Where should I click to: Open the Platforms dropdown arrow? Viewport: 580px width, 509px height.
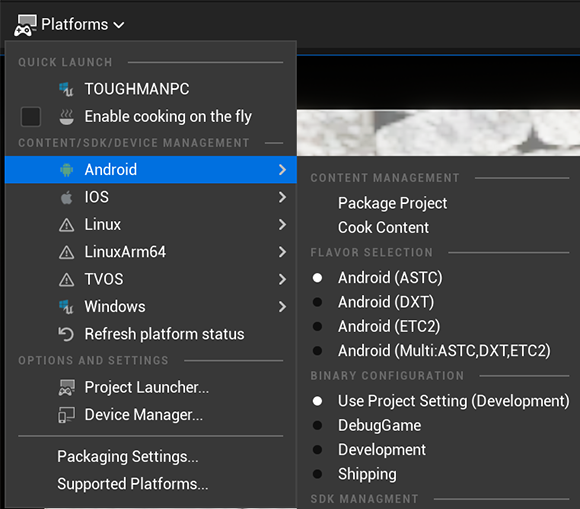coord(119,25)
